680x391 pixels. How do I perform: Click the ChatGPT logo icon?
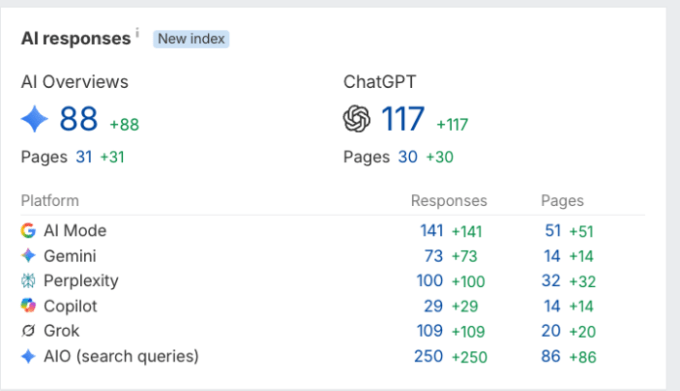coord(356,119)
